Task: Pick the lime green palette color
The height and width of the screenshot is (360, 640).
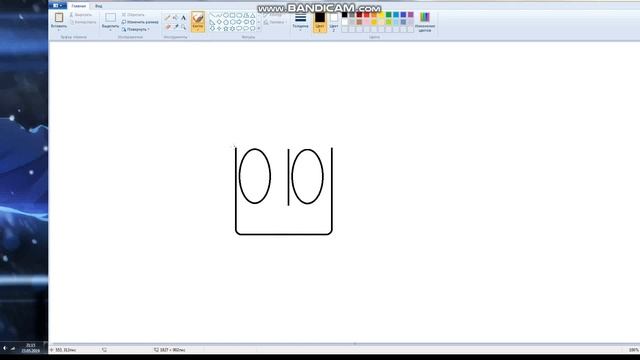Action: (x=389, y=22)
